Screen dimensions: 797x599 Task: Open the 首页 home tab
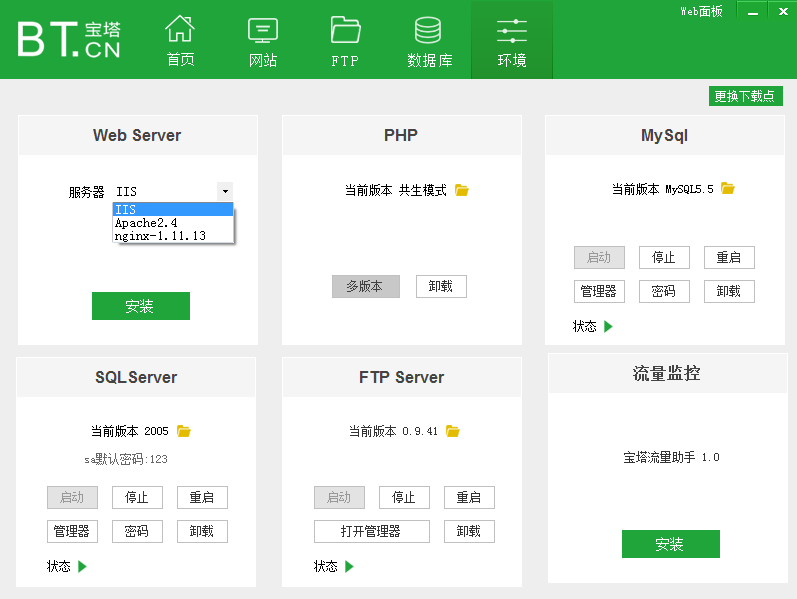click(x=180, y=41)
